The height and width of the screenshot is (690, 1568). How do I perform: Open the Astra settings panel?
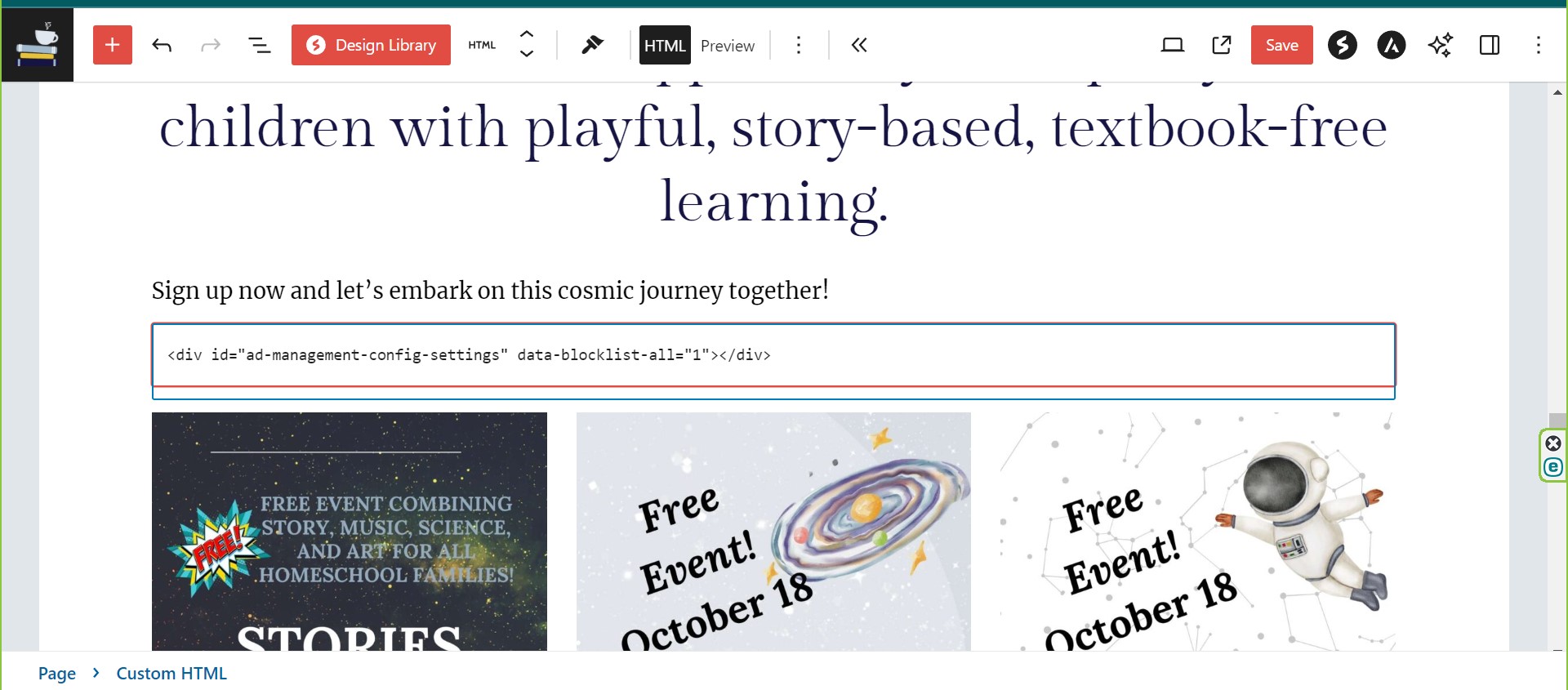pyautogui.click(x=1391, y=45)
